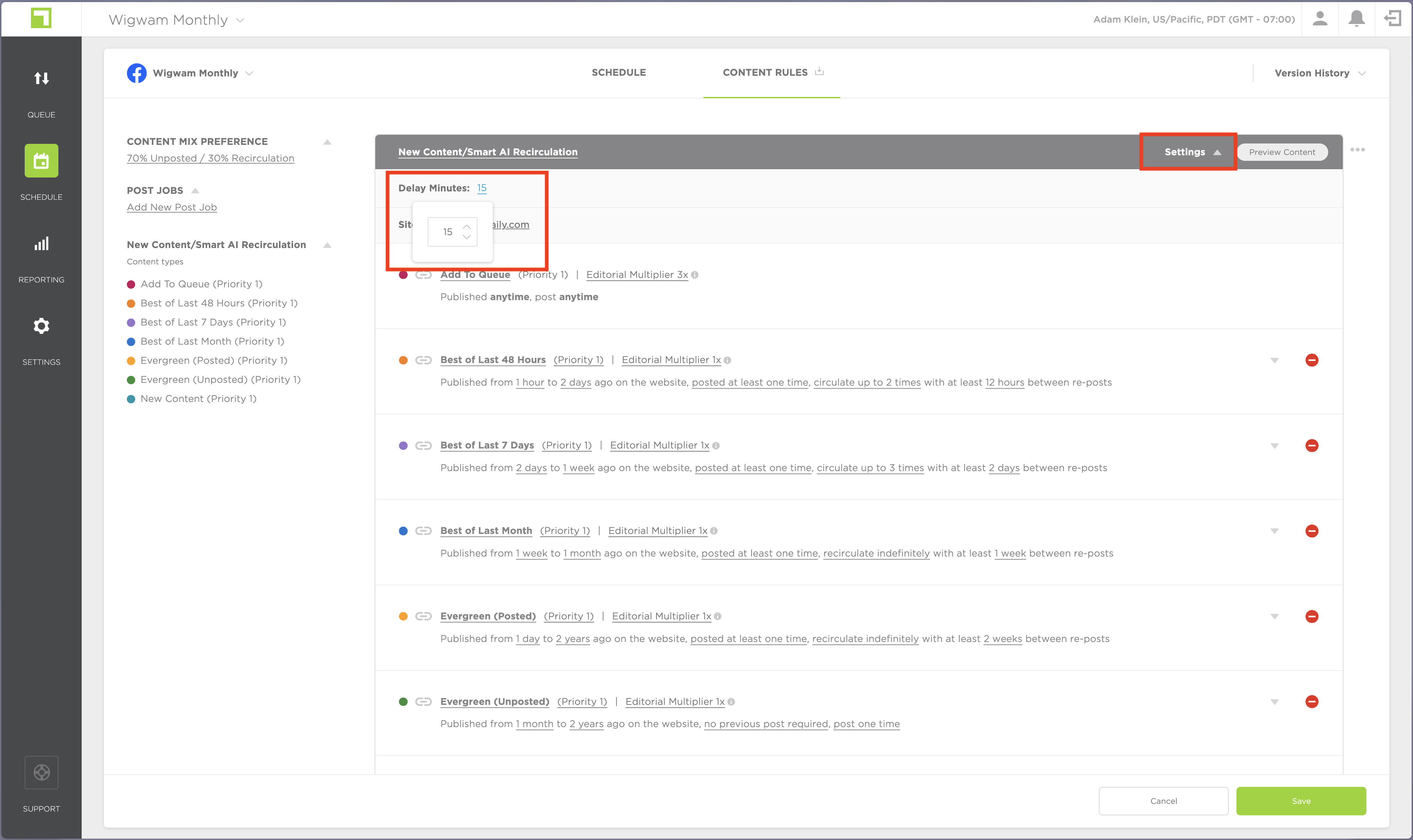Viewport: 1413px width, 840px height.
Task: Collapse the Post Jobs section
Action: [x=195, y=191]
